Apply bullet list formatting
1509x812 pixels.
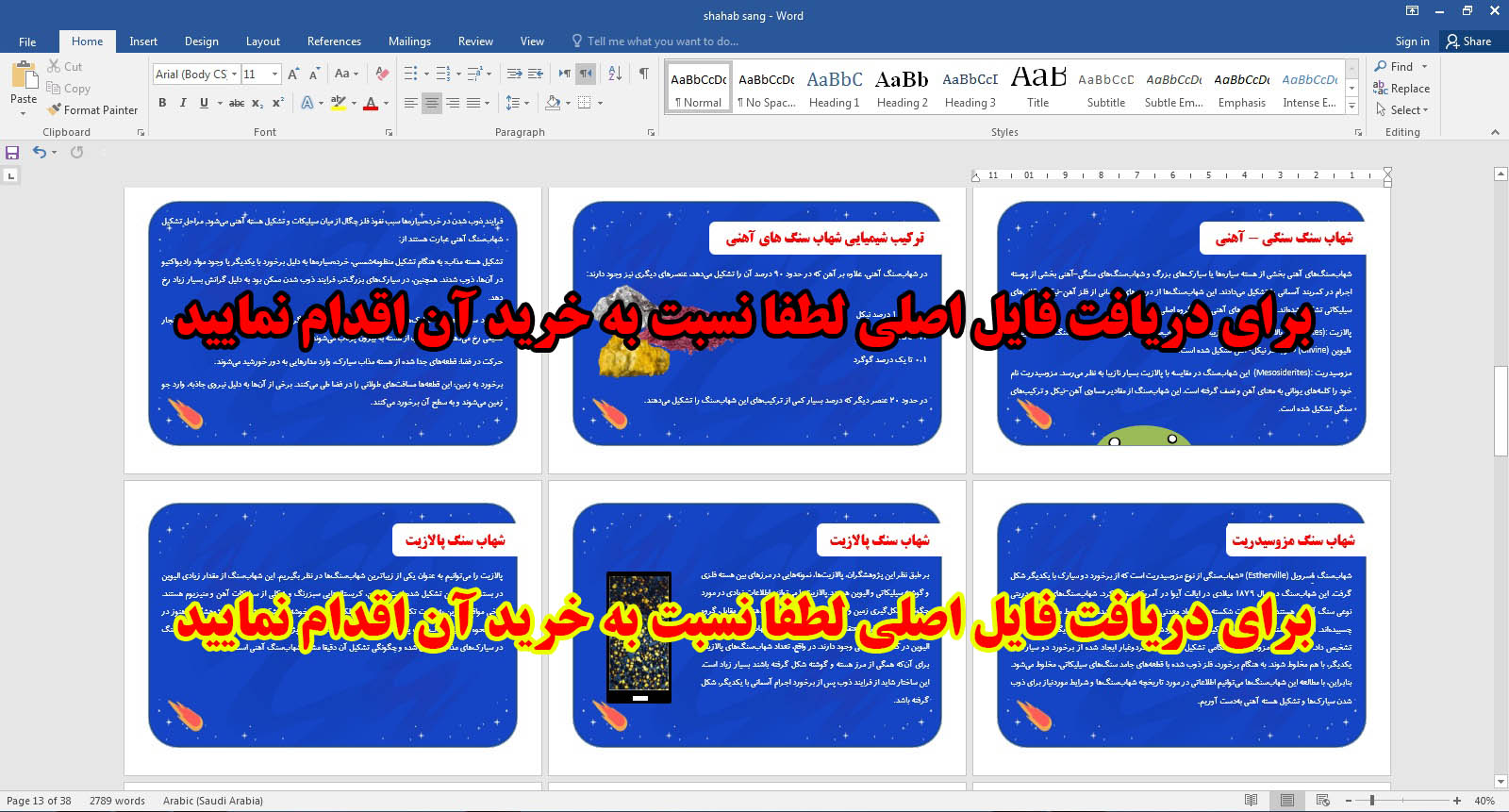(411, 74)
